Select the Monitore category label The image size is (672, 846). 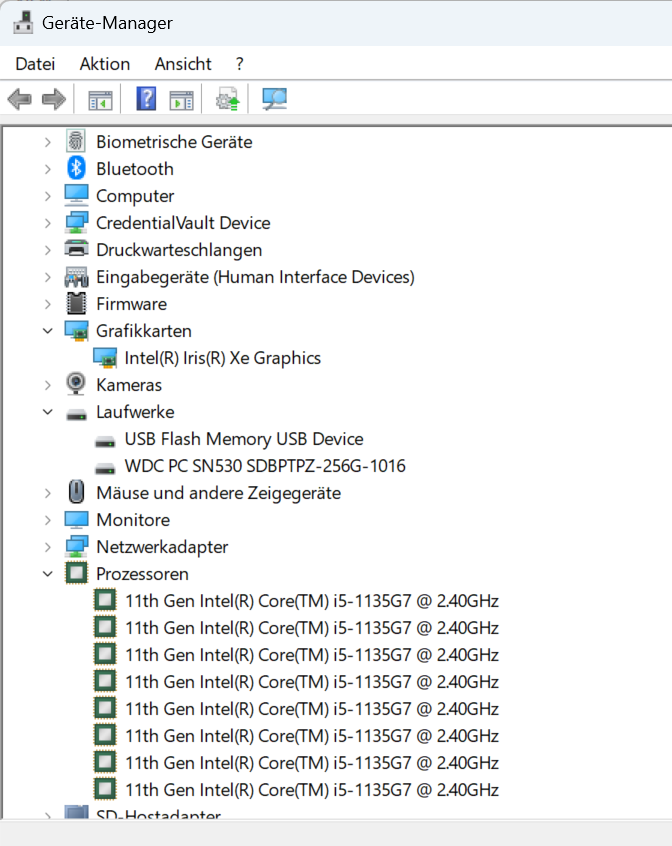click(x=133, y=520)
